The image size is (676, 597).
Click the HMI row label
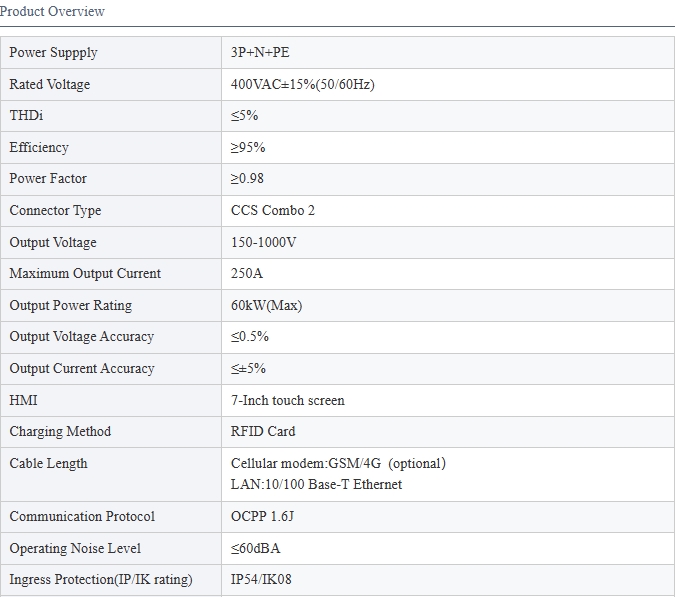(x=24, y=400)
